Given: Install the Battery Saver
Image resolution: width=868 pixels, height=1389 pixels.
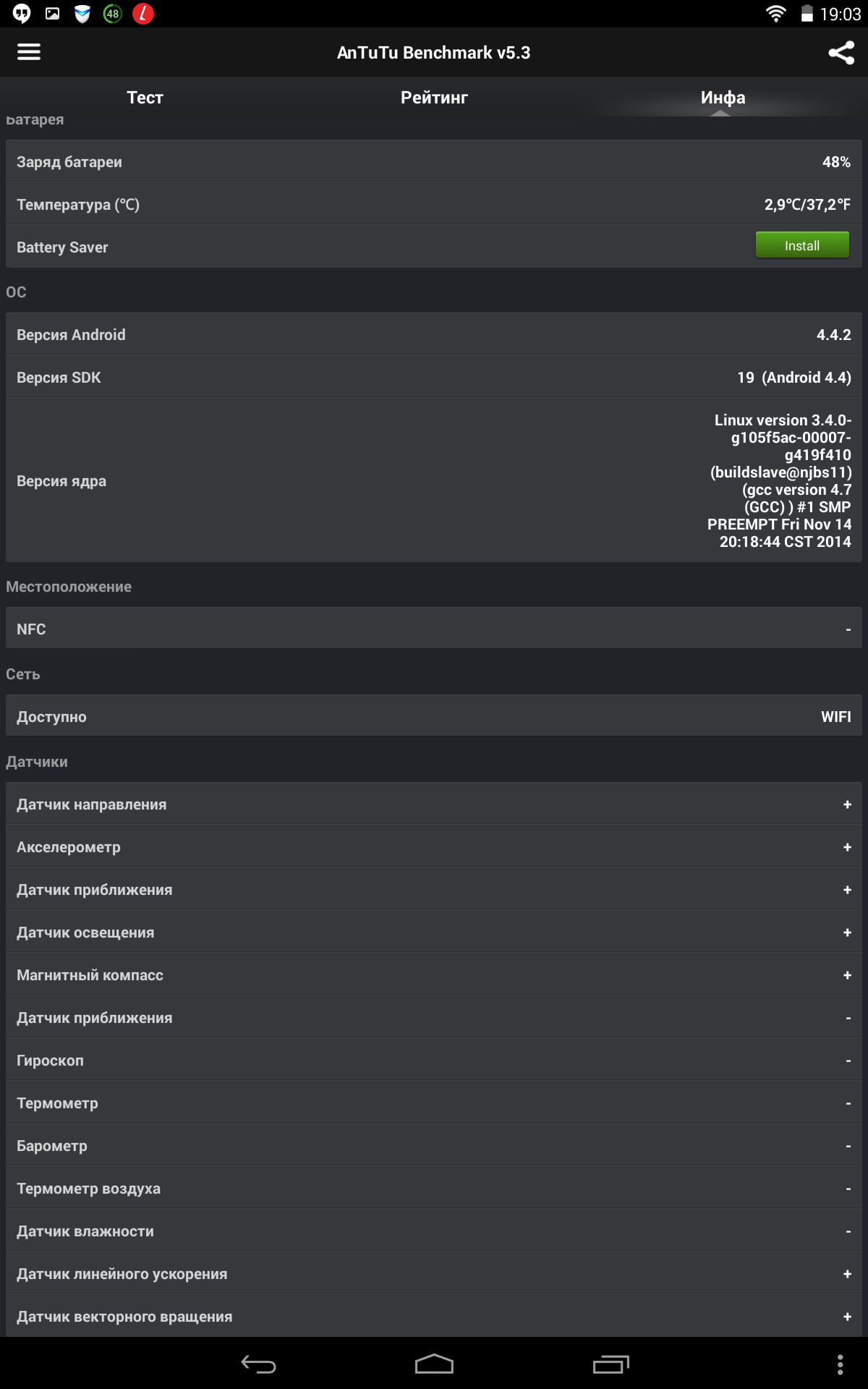Looking at the screenshot, I should click(x=802, y=245).
